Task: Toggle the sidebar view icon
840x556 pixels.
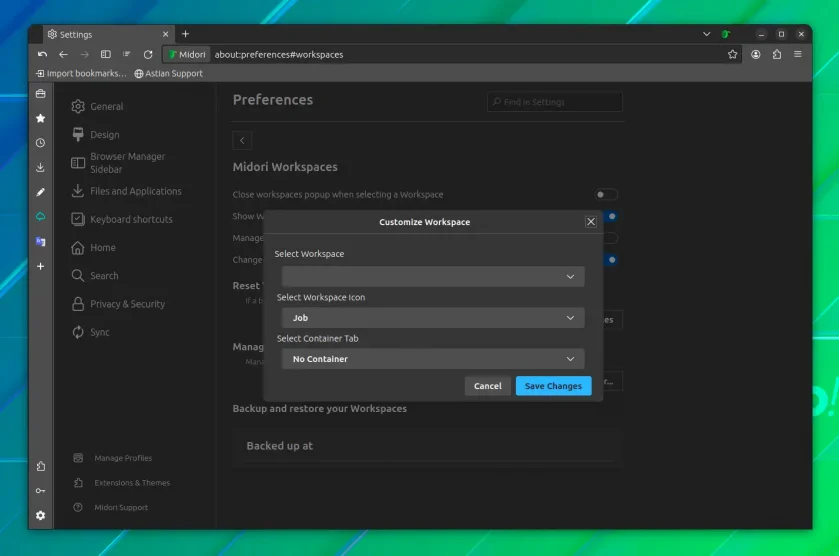Action: coord(106,54)
